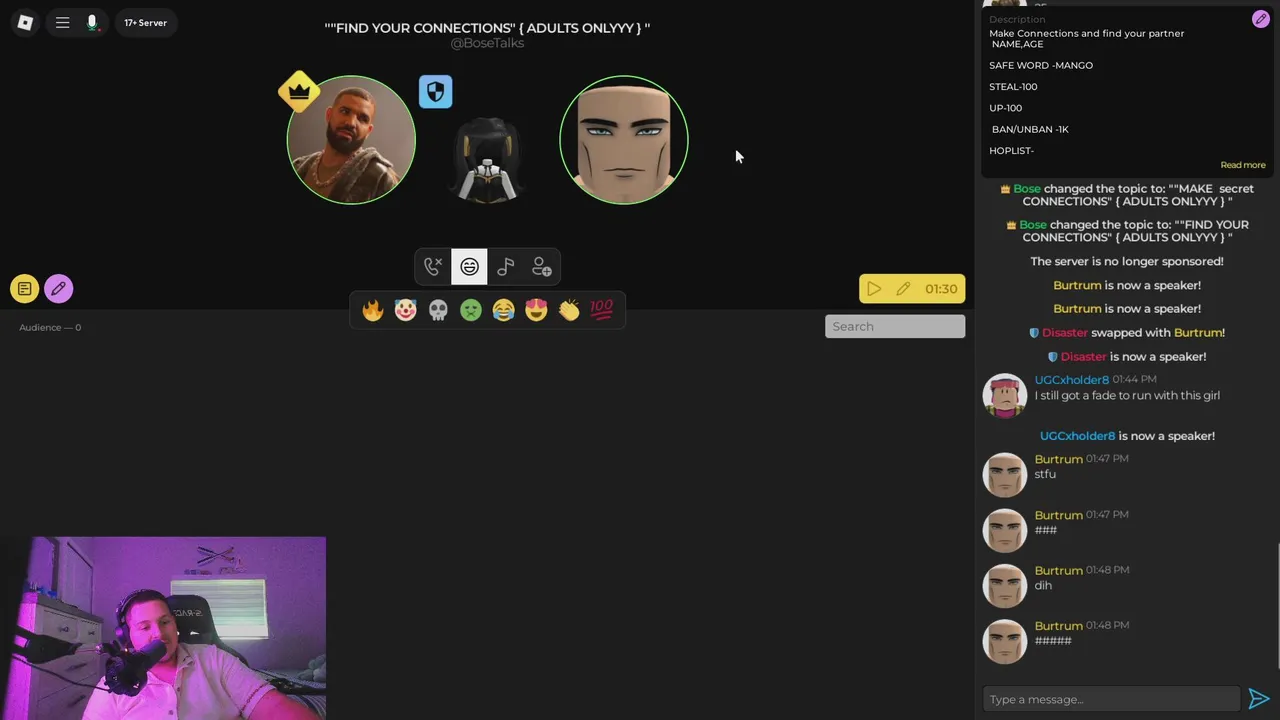This screenshot has height=720, width=1280.
Task: Toggle the microphone mute
Action: [x=92, y=22]
